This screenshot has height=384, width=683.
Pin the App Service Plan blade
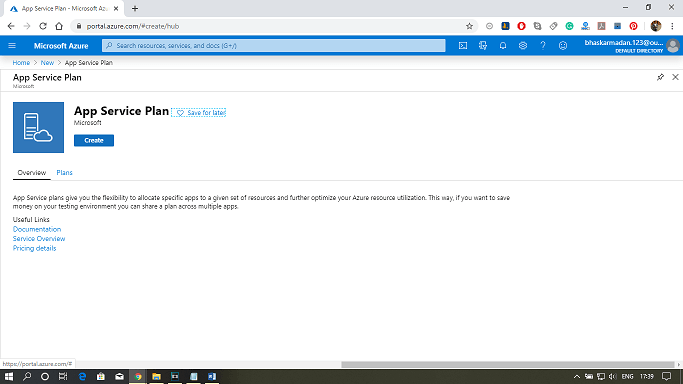660,77
